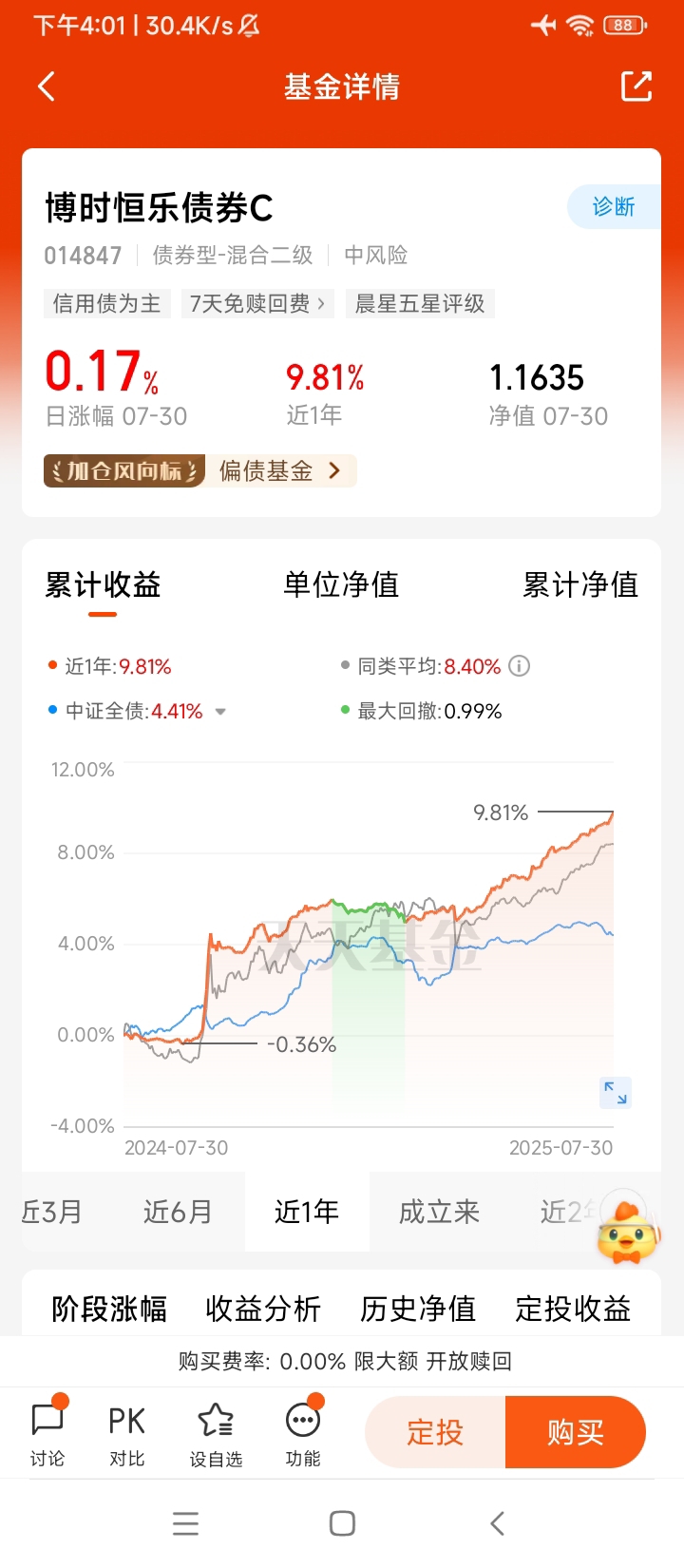Tap the back arrow icon
The image size is (684, 1568).
(x=47, y=86)
